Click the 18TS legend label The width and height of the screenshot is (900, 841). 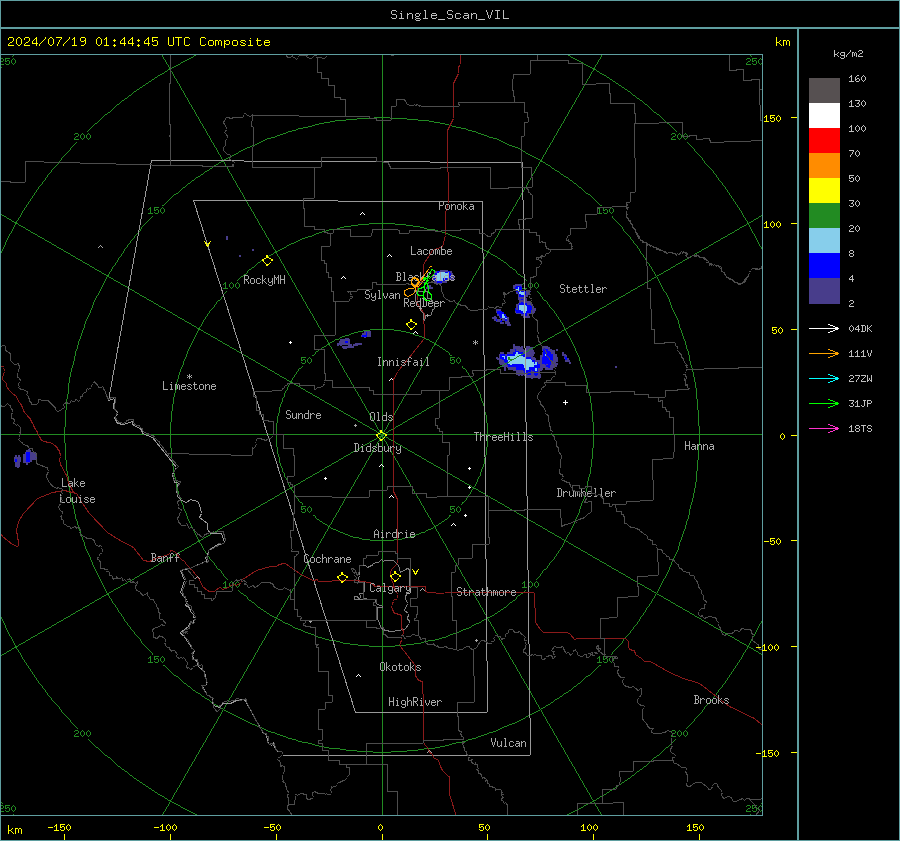pyautogui.click(x=860, y=428)
